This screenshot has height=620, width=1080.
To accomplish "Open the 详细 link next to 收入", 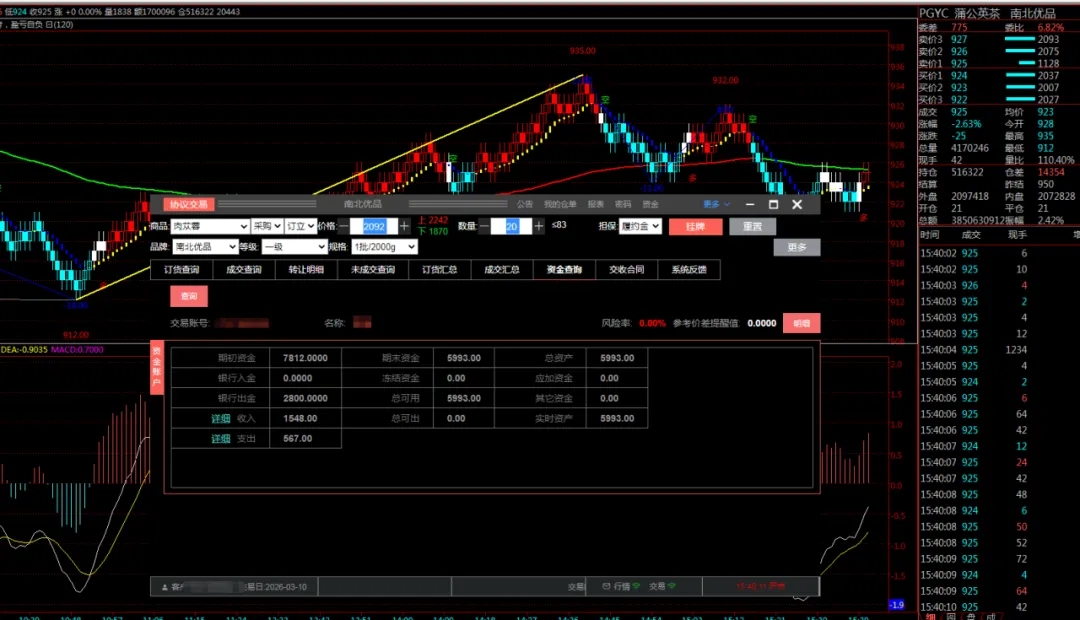I will pos(220,418).
